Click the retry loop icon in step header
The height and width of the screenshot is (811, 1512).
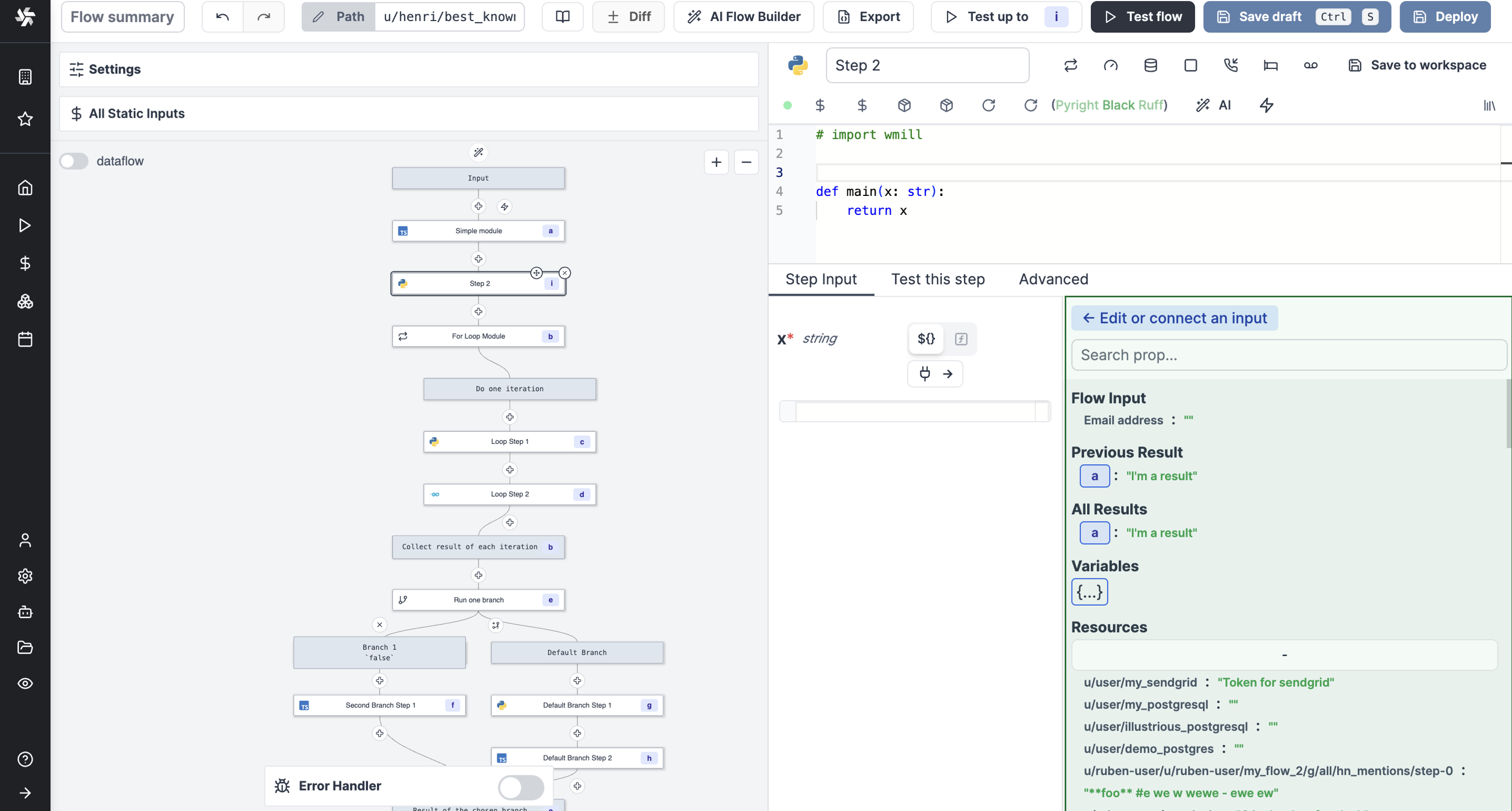pyautogui.click(x=1070, y=65)
